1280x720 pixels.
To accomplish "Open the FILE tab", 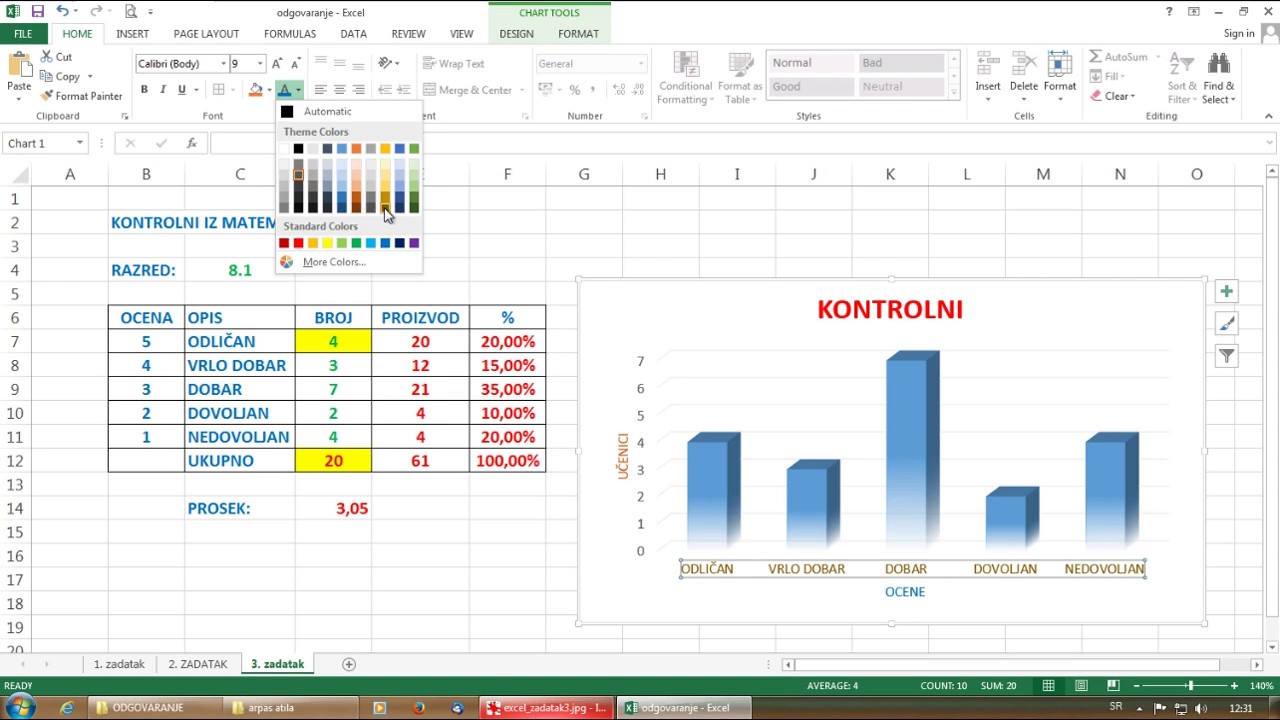I will (22, 34).
